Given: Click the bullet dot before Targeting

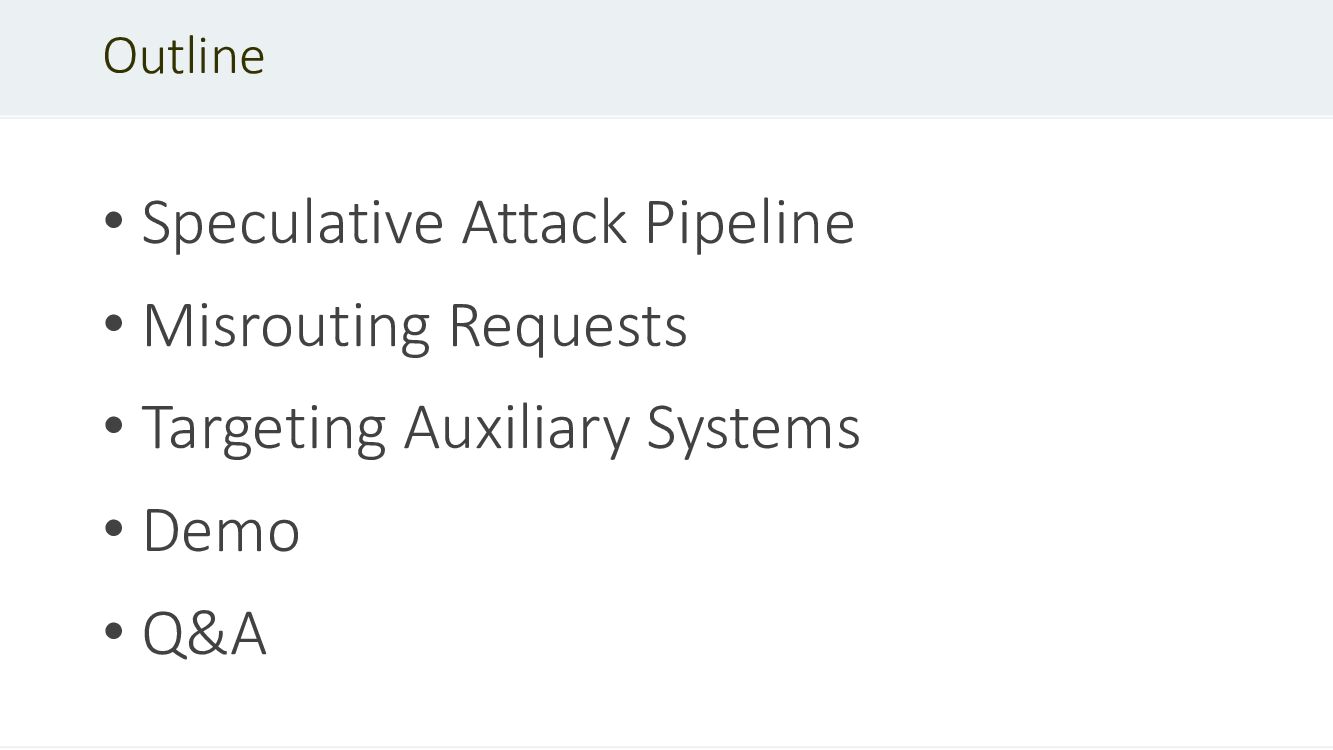Looking at the screenshot, I should 113,427.
